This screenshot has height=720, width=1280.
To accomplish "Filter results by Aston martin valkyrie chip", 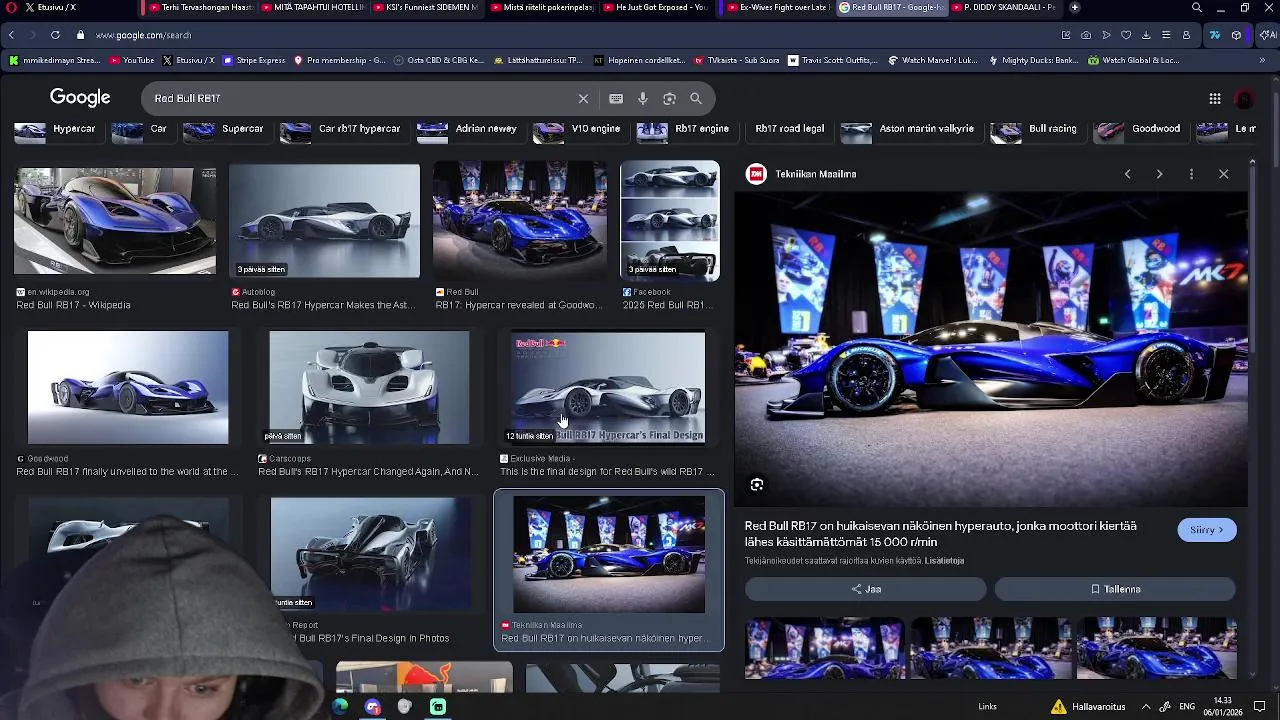I will (914, 129).
